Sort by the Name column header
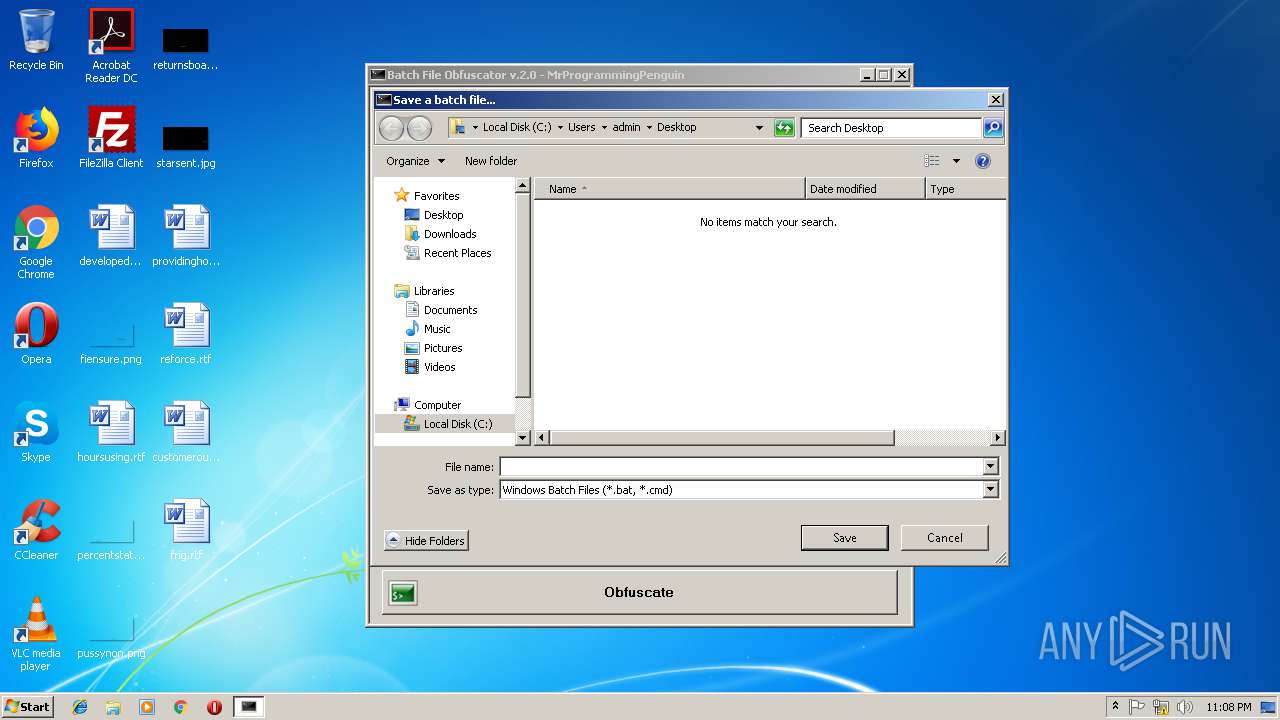The height and width of the screenshot is (720, 1280). click(670, 189)
